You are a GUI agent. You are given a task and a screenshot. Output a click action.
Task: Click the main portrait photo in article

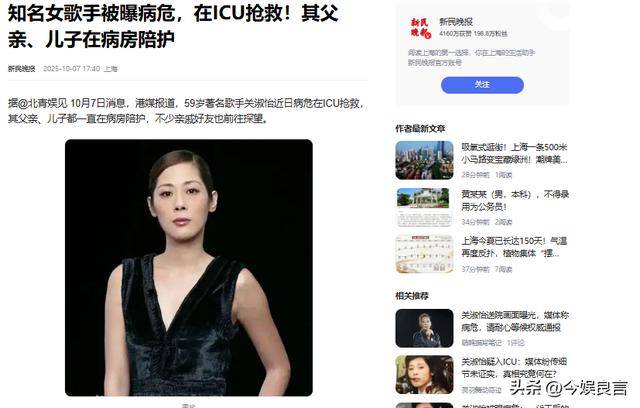pyautogui.click(x=189, y=268)
